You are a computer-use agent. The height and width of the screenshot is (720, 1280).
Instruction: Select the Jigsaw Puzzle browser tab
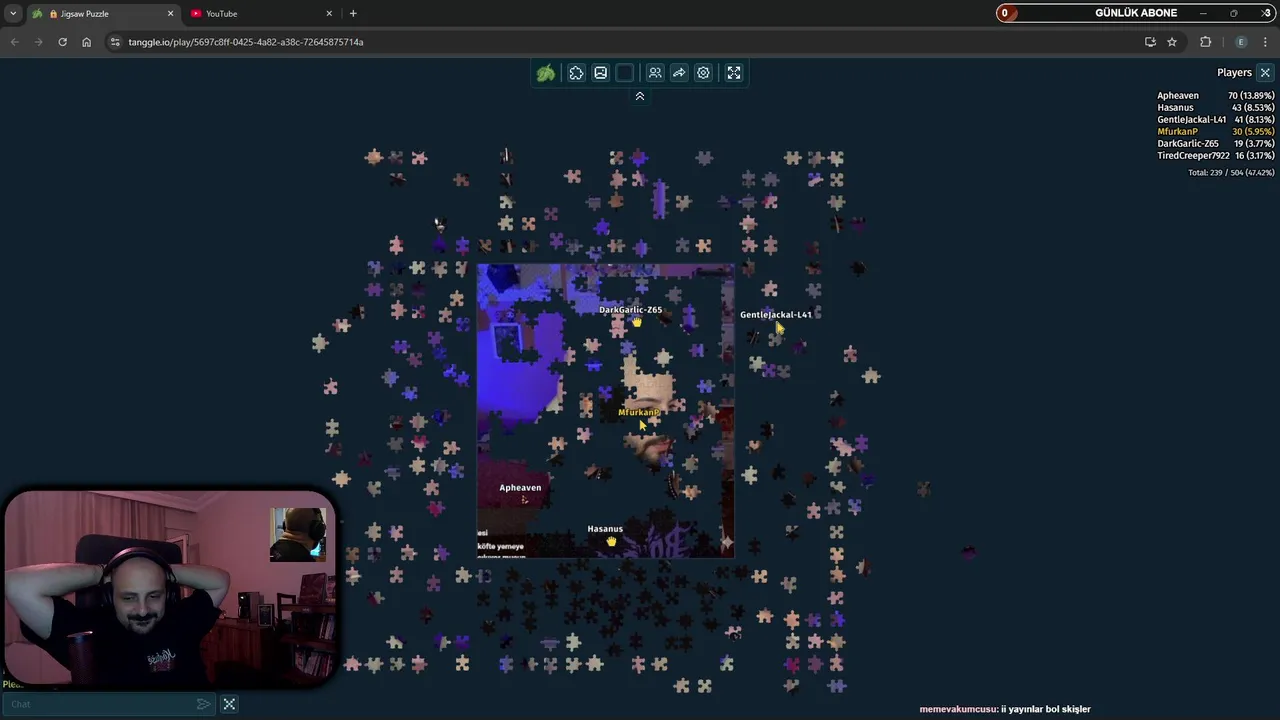point(102,14)
